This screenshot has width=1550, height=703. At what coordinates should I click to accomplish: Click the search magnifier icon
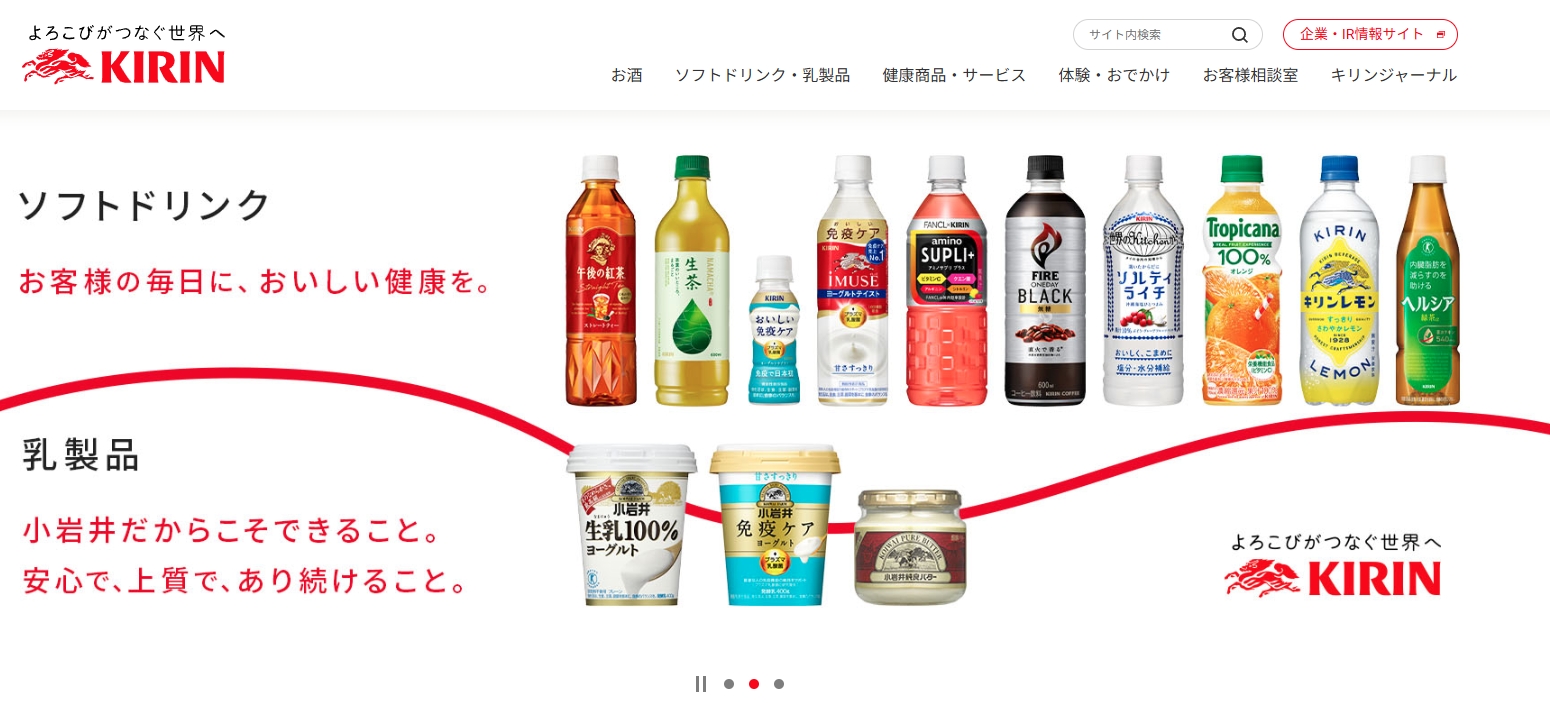(x=1239, y=35)
